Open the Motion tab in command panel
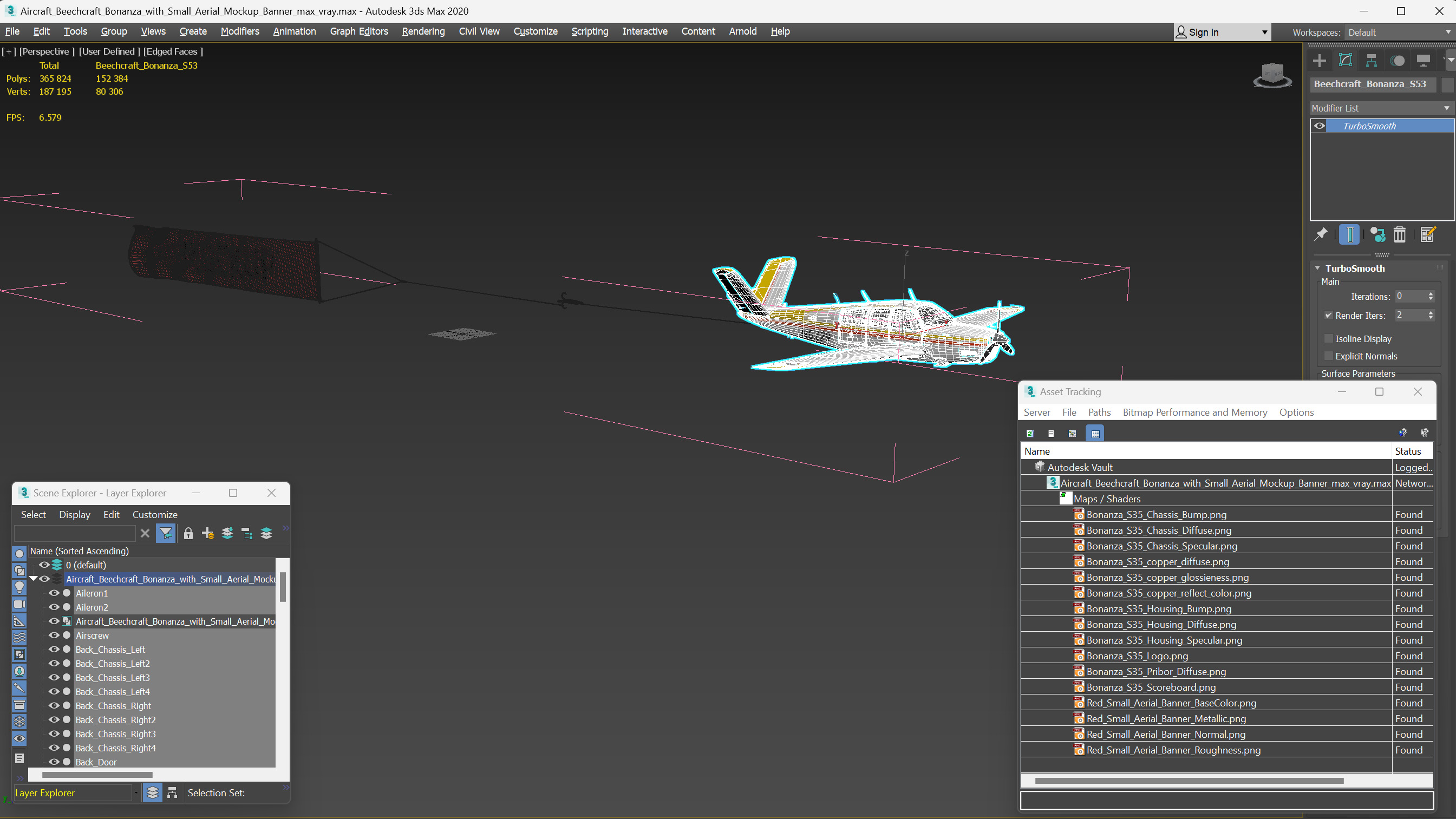Image resolution: width=1456 pixels, height=819 pixels. point(1397,61)
